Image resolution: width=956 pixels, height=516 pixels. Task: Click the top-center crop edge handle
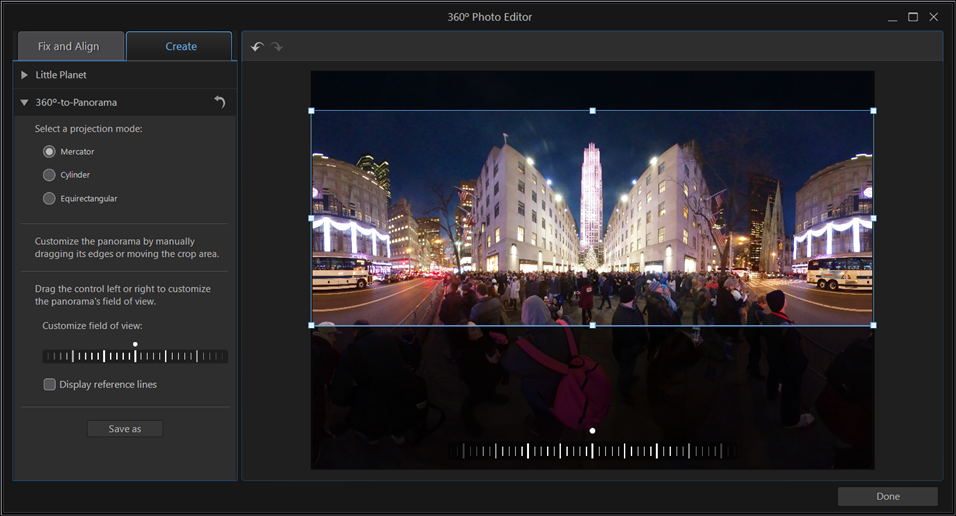pos(593,111)
